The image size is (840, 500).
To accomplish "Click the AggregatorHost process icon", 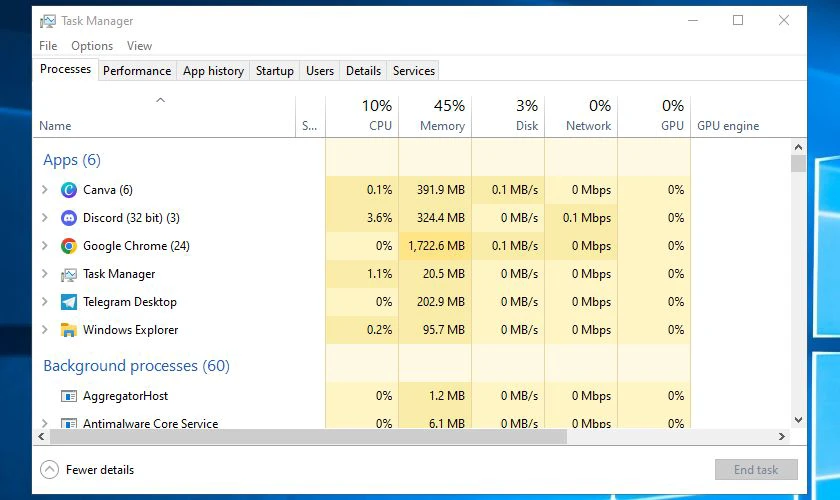I will point(69,396).
